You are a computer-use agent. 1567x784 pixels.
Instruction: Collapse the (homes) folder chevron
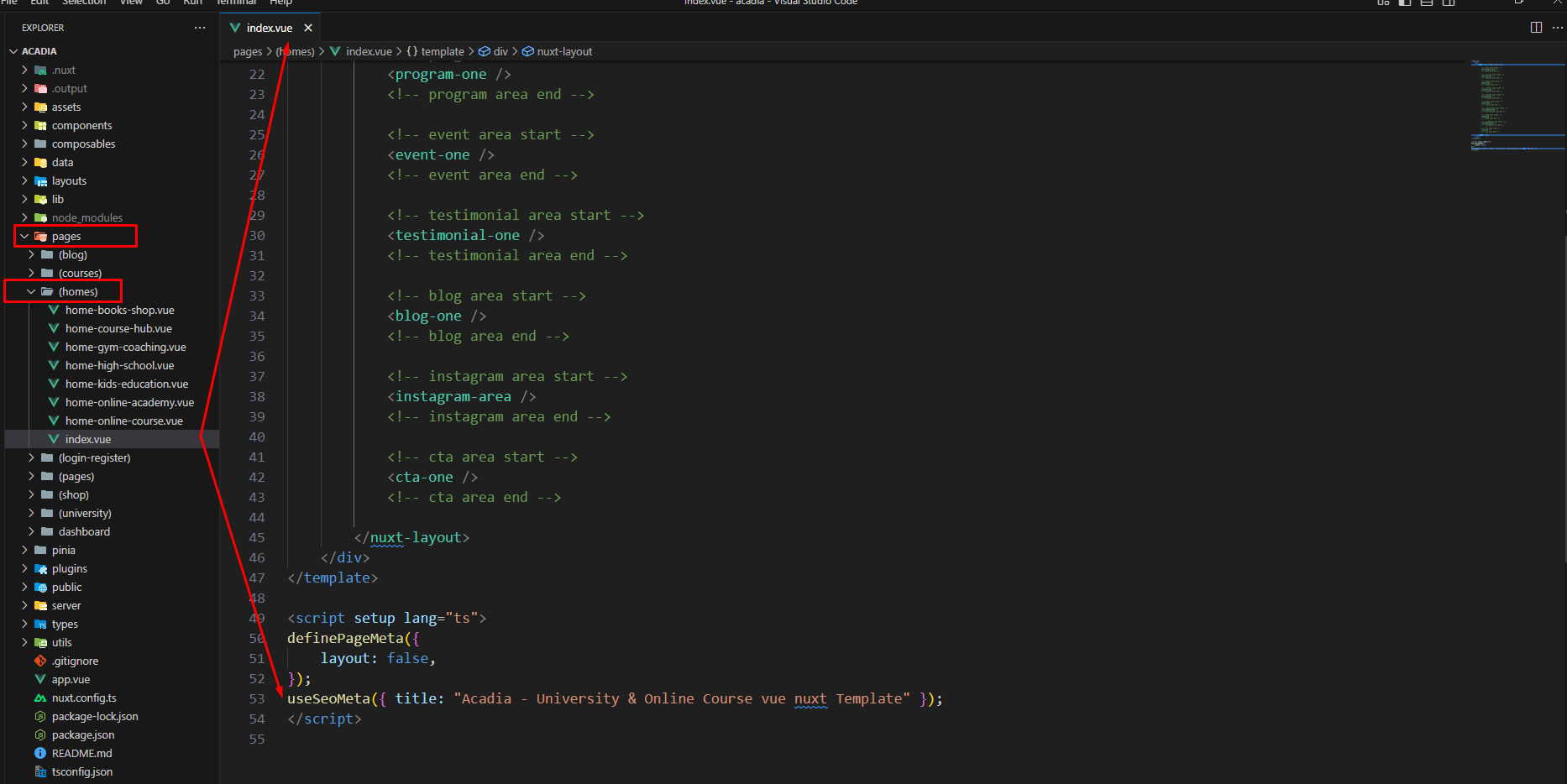click(31, 291)
